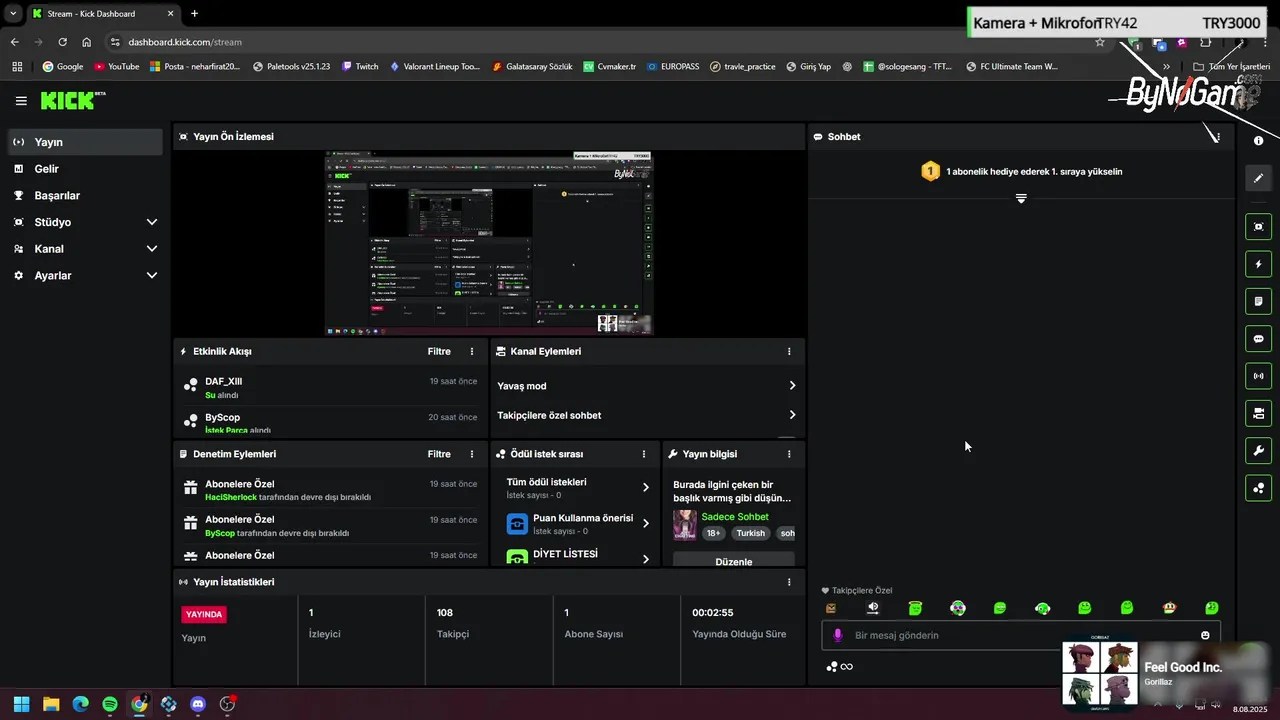The height and width of the screenshot is (720, 1280).
Task: Open Spotify from the taskbar
Action: coord(110,704)
